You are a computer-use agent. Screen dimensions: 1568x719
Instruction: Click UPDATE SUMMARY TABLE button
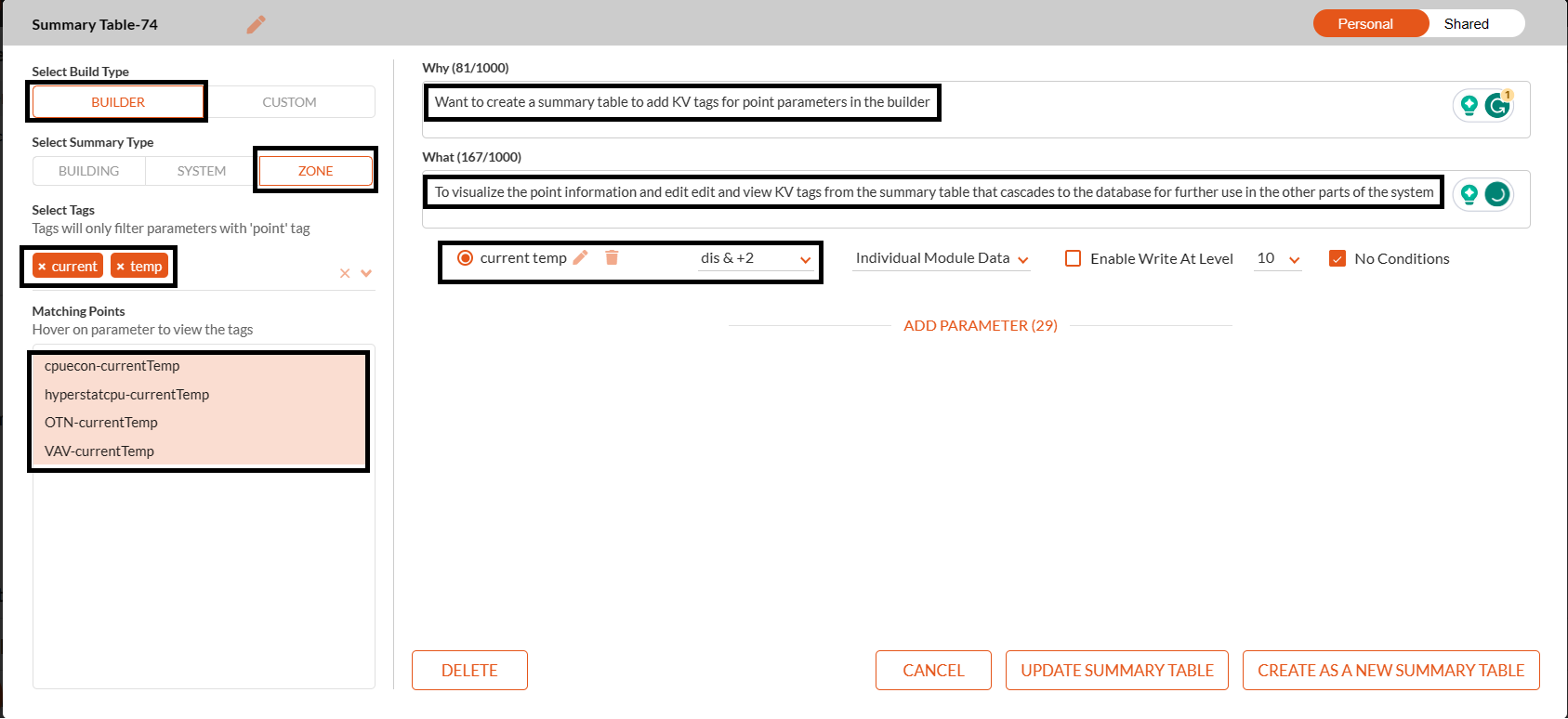click(x=1117, y=671)
